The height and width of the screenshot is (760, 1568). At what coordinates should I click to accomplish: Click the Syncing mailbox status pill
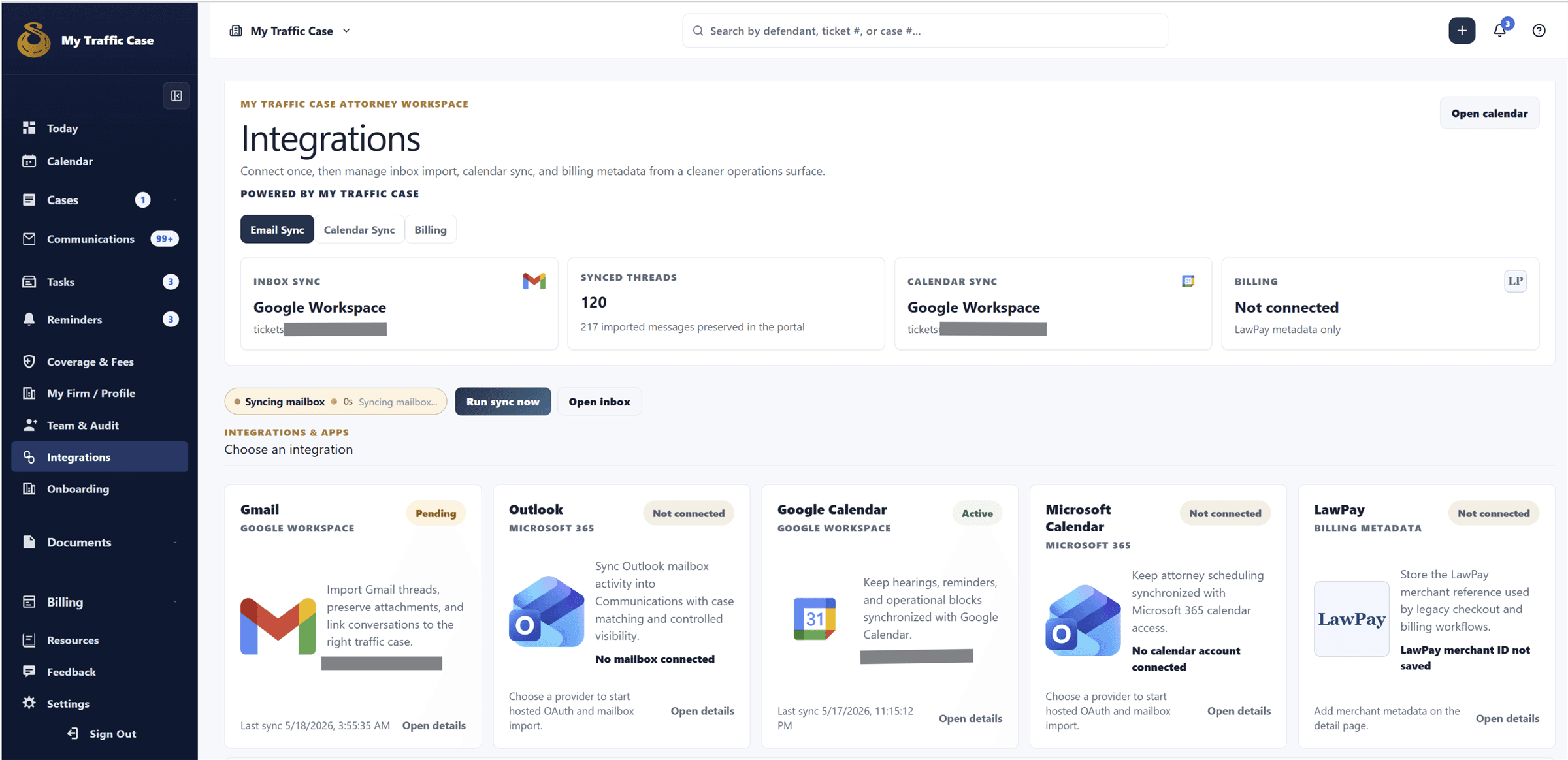tap(336, 402)
